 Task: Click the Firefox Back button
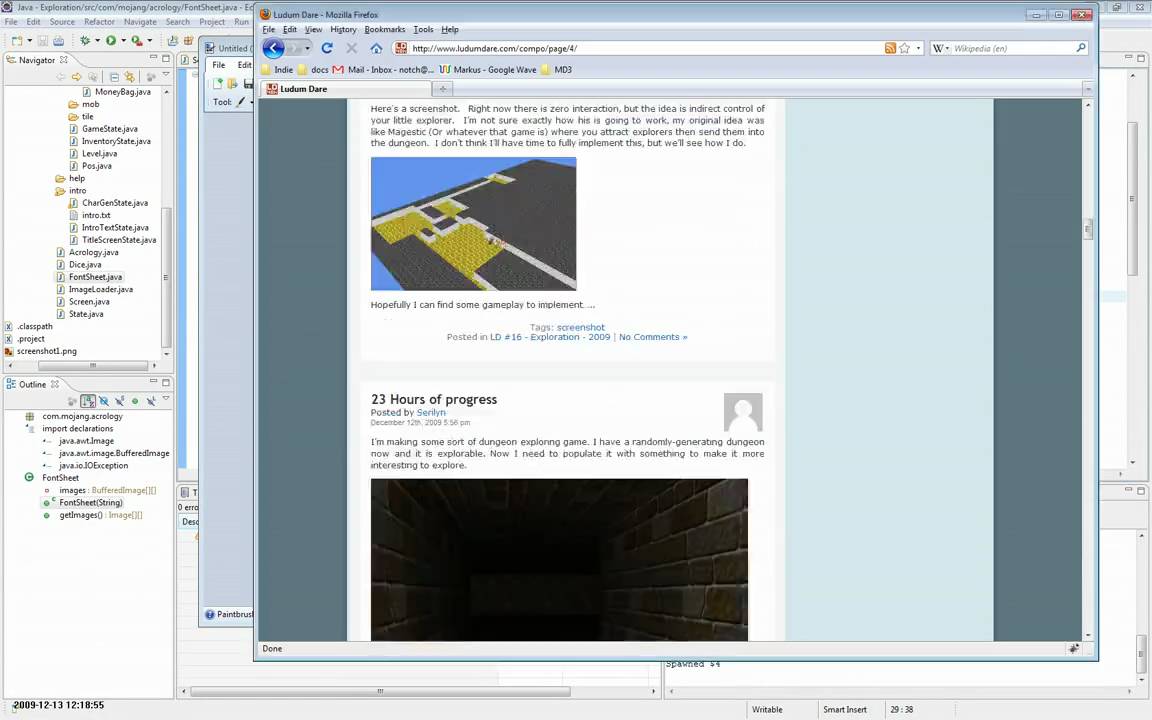(x=273, y=48)
